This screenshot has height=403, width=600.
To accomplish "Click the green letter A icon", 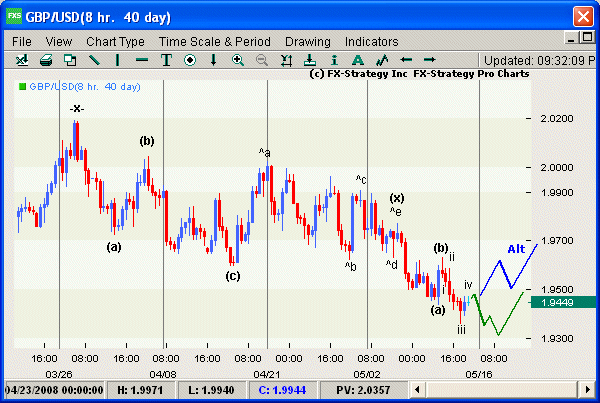I will [358, 60].
